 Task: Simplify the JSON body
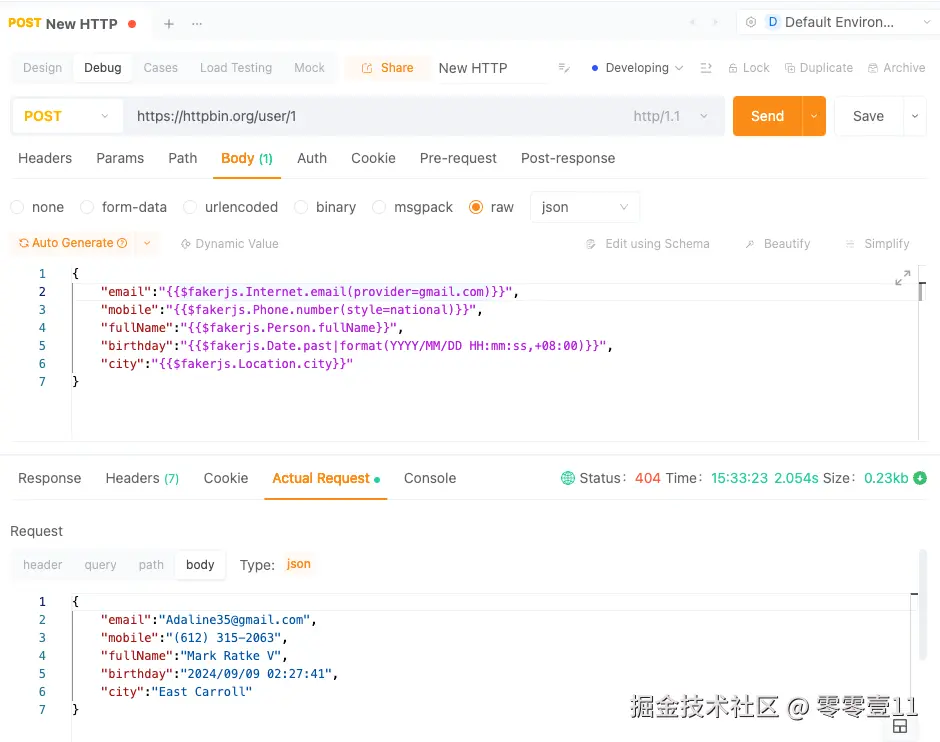878,243
